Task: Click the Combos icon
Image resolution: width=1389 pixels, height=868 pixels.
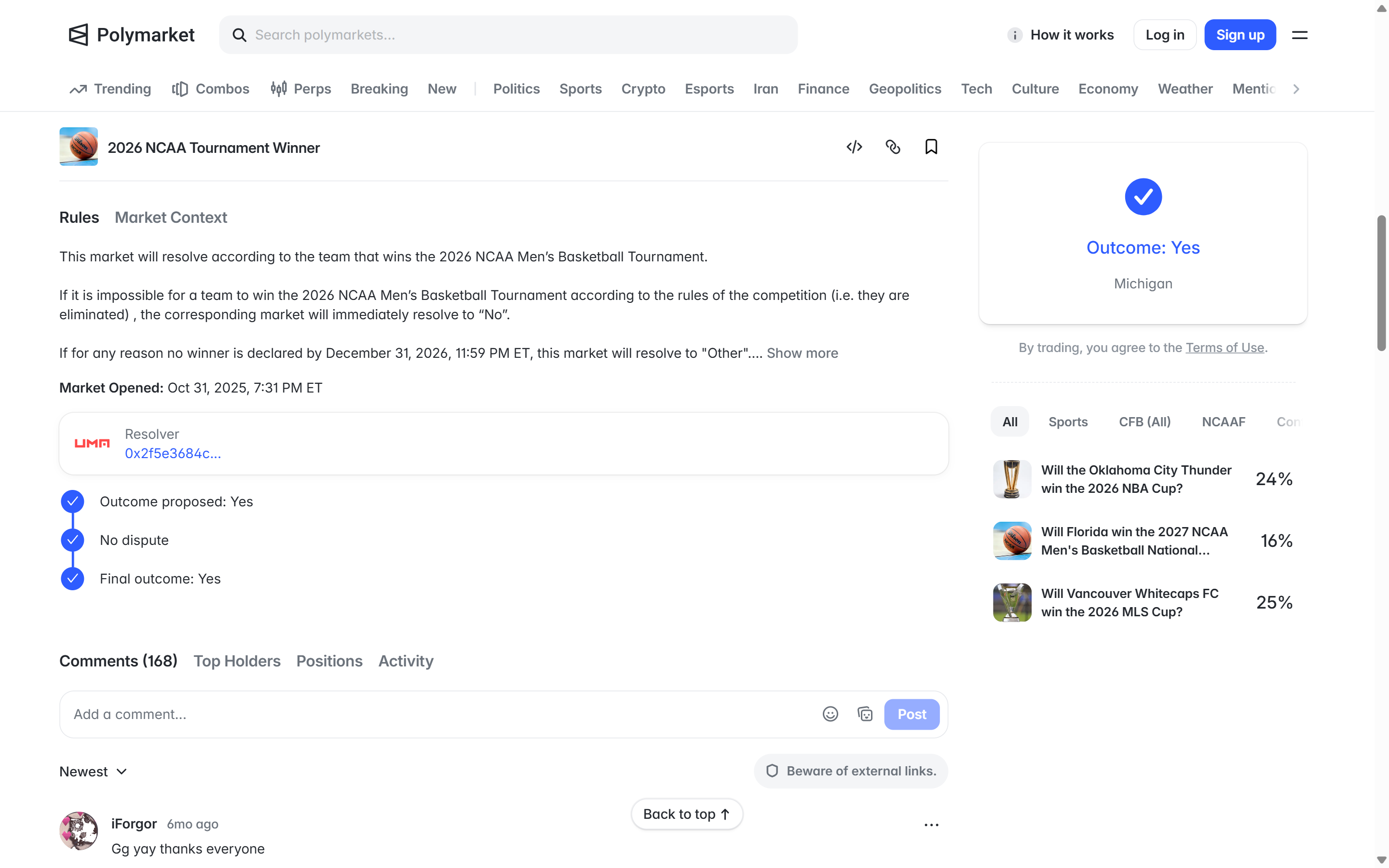Action: click(x=179, y=89)
